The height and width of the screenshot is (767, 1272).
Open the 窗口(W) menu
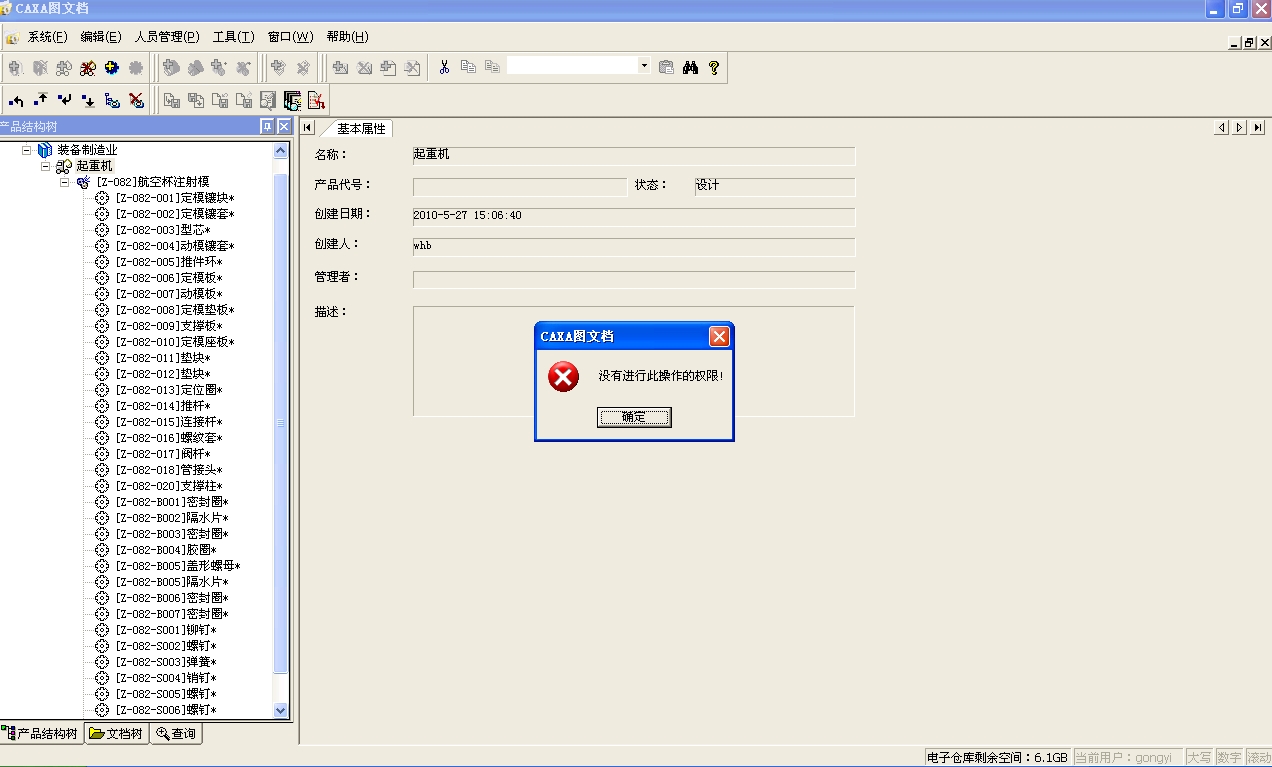point(290,37)
